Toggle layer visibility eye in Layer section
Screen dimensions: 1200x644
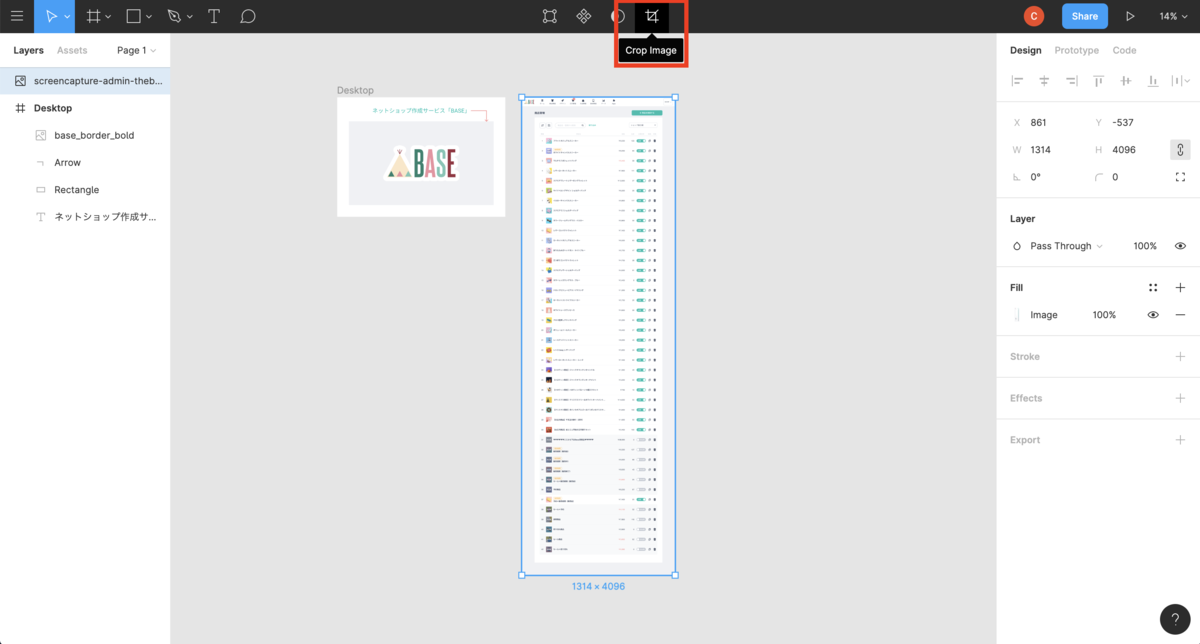[x=1180, y=246]
